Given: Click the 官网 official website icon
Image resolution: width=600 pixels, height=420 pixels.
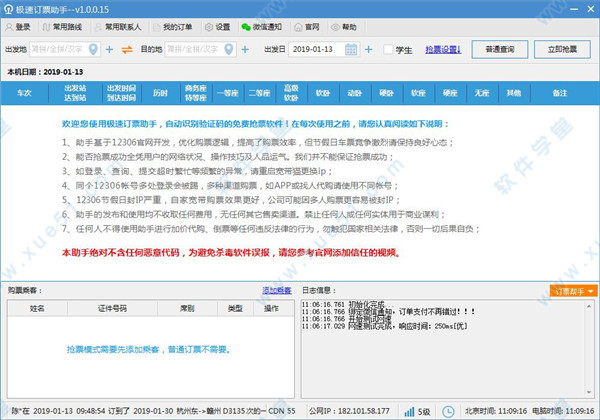Looking at the screenshot, I should pyautogui.click(x=307, y=26).
